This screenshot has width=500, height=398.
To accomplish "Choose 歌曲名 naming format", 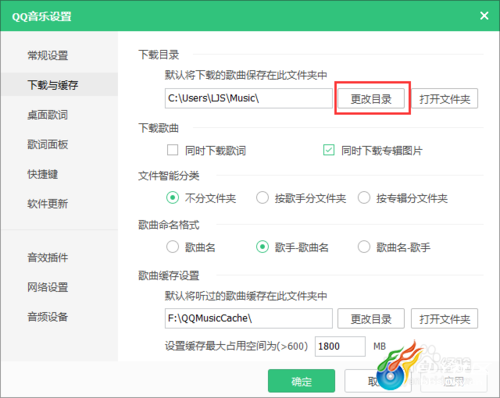I will point(172,247).
